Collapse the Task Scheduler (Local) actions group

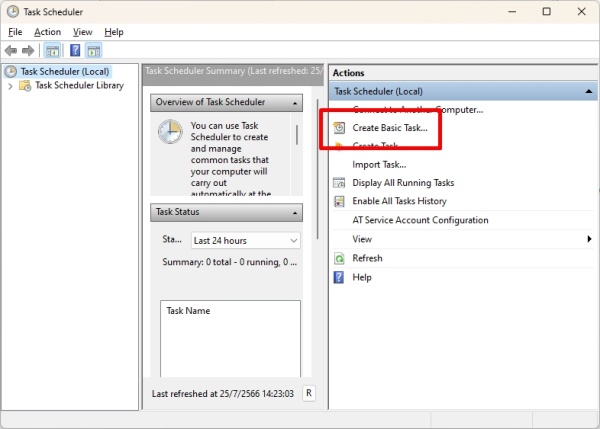pyautogui.click(x=589, y=91)
